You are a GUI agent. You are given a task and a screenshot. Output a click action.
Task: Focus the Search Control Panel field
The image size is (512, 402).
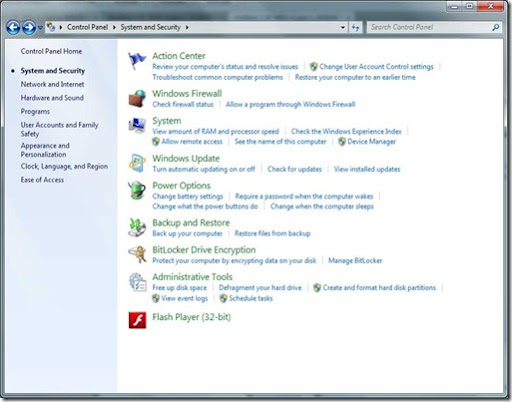pos(430,27)
